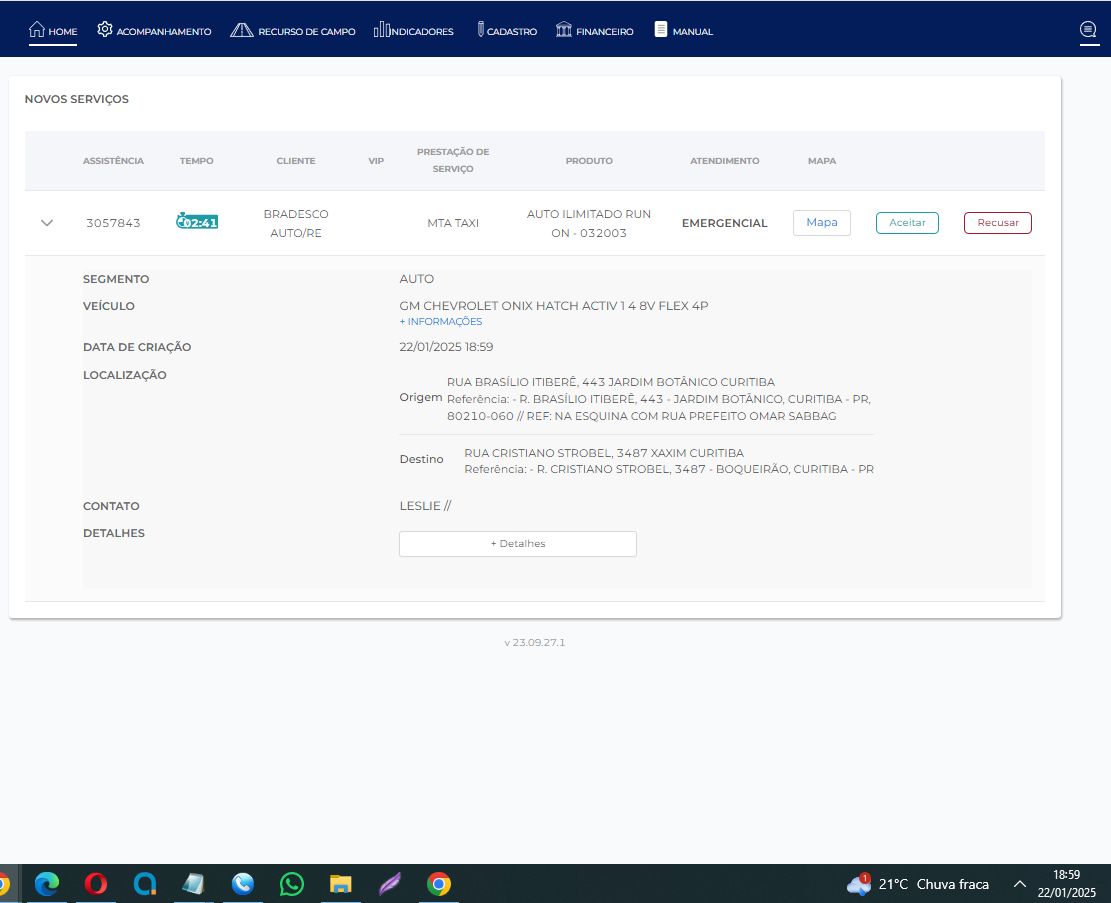Open File Explorer from the taskbar
1111x903 pixels.
click(341, 884)
